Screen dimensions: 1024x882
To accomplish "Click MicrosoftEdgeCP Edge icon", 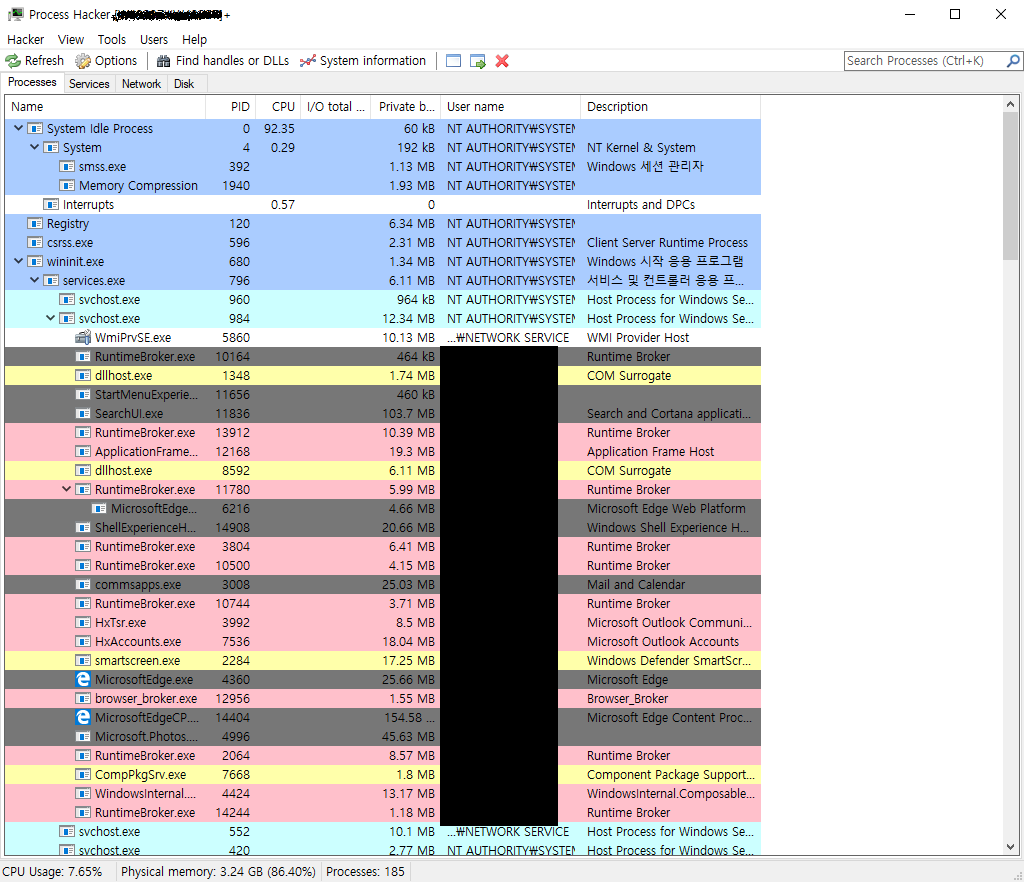I will click(83, 717).
